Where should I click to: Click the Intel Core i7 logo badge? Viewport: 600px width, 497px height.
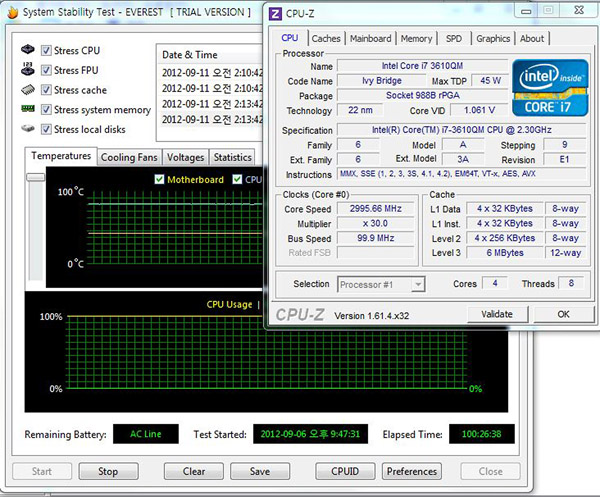(550, 88)
